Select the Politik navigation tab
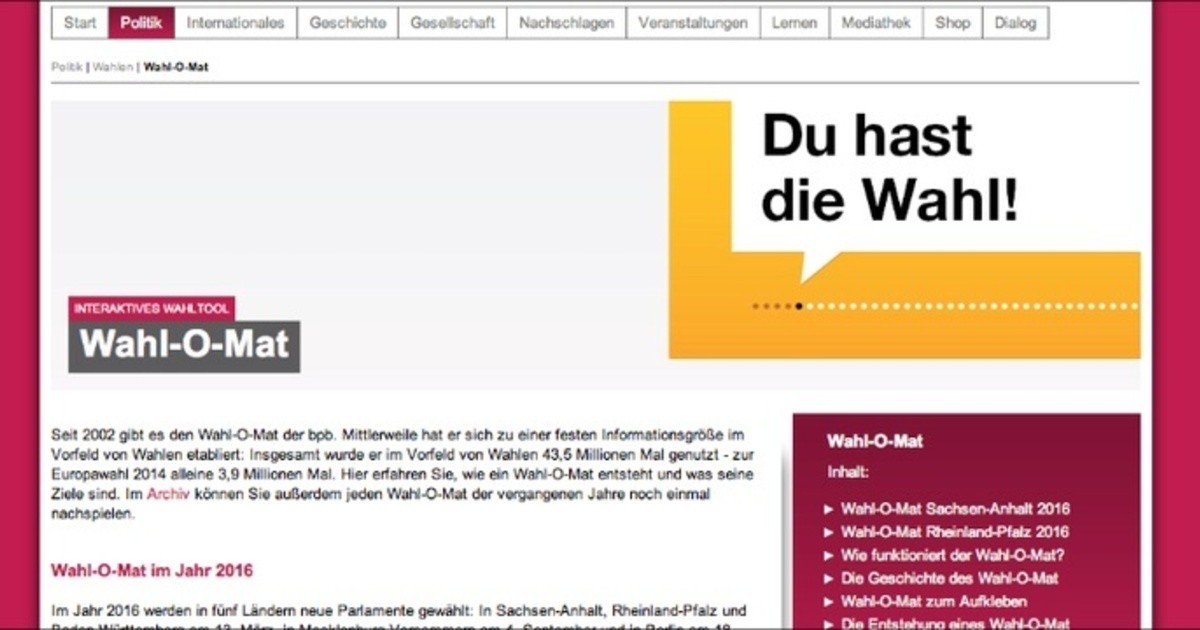 [x=141, y=23]
